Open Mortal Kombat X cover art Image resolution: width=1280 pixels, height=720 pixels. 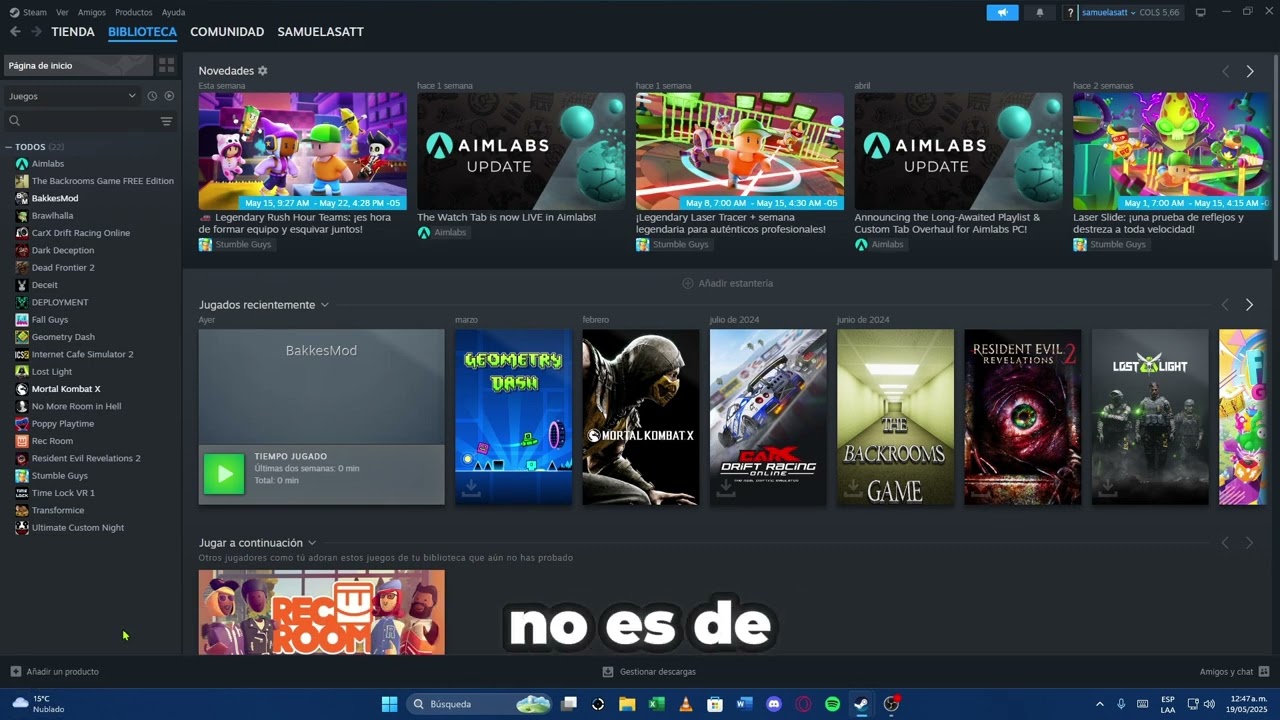tap(641, 417)
